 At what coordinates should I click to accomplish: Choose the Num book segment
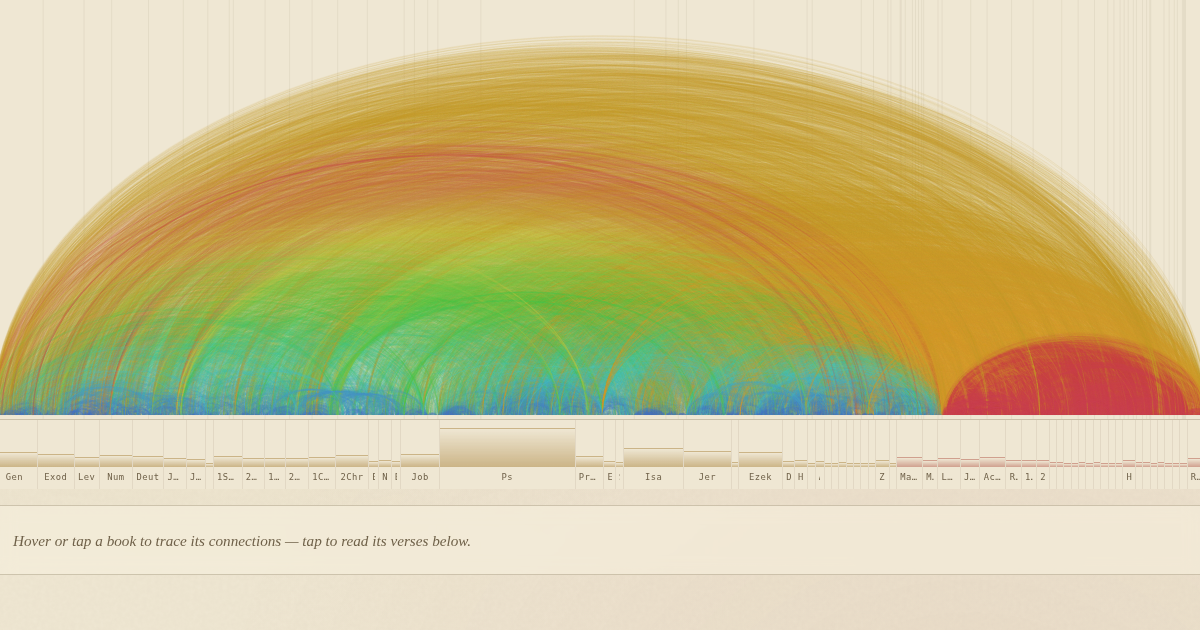pos(116,454)
